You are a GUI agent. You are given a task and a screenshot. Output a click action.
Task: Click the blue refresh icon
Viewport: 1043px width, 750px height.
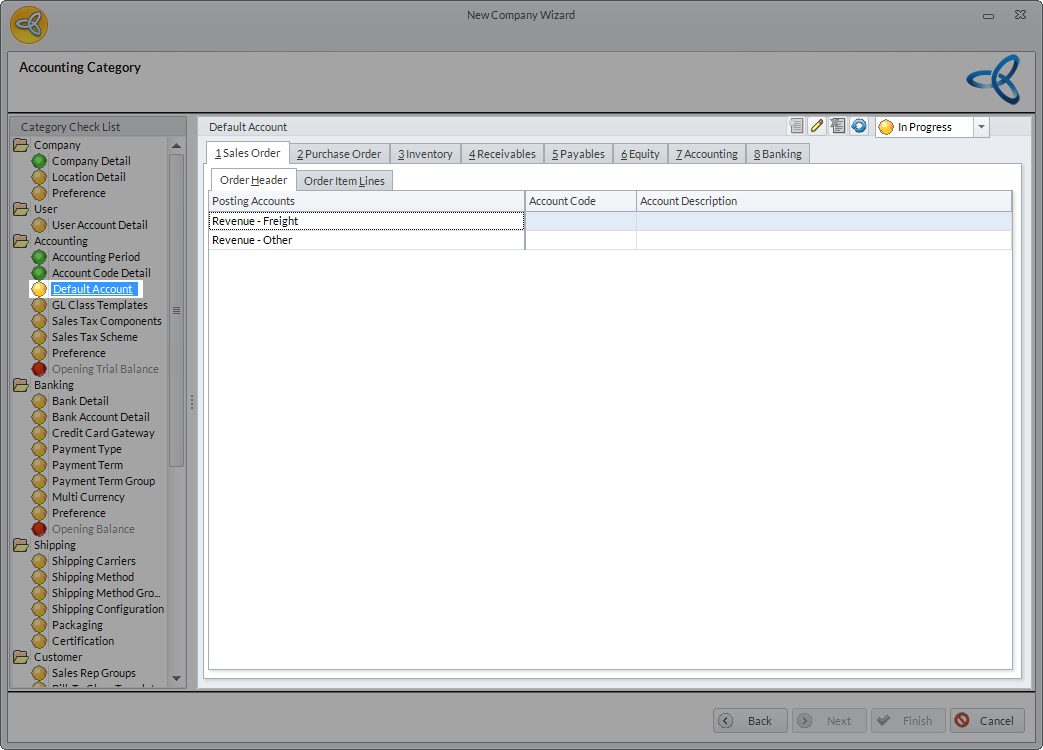click(x=859, y=126)
